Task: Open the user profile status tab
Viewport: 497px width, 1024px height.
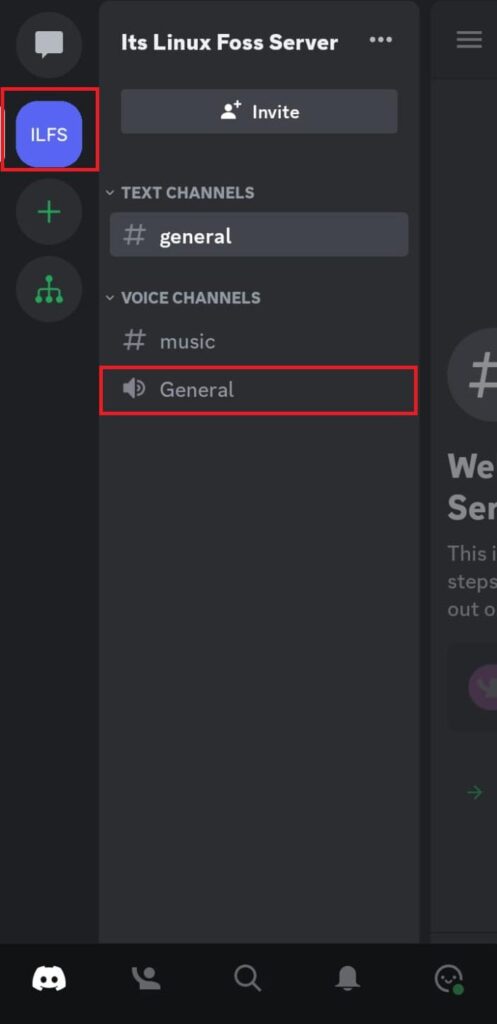Action: [449, 979]
